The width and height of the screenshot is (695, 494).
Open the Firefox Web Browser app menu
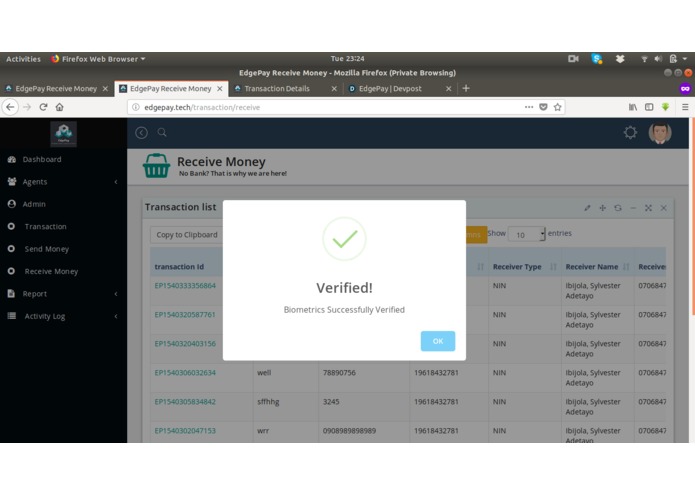(x=98, y=59)
